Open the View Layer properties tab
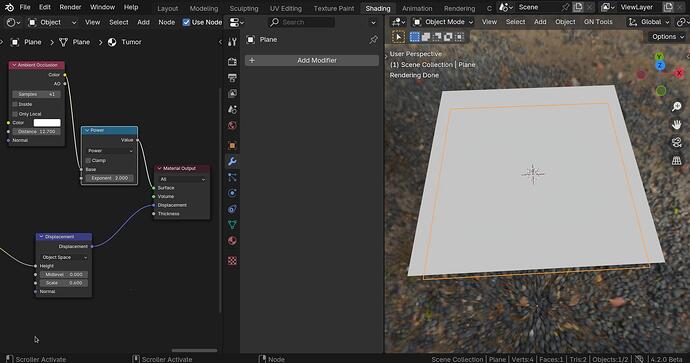This screenshot has height=363, width=690. tap(232, 93)
